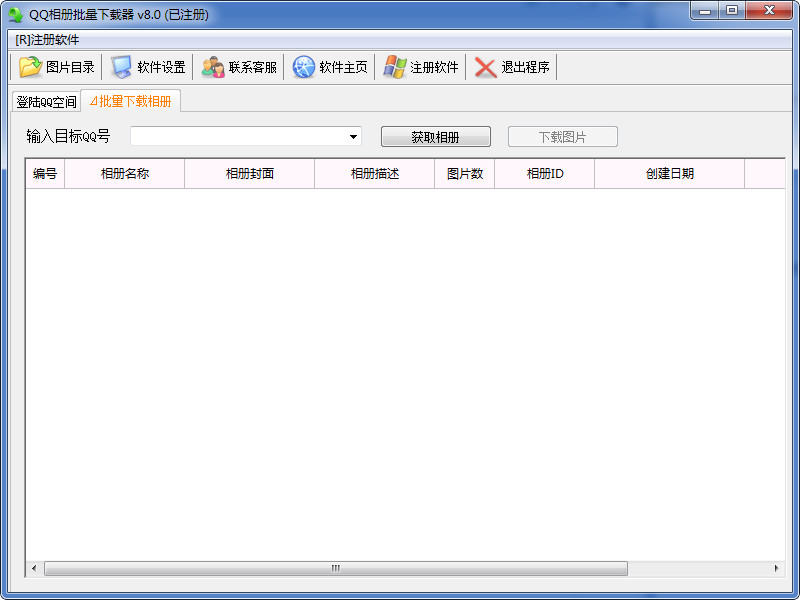800x600 pixels.
Task: Select the 批量下载相册 tab
Action: (130, 101)
